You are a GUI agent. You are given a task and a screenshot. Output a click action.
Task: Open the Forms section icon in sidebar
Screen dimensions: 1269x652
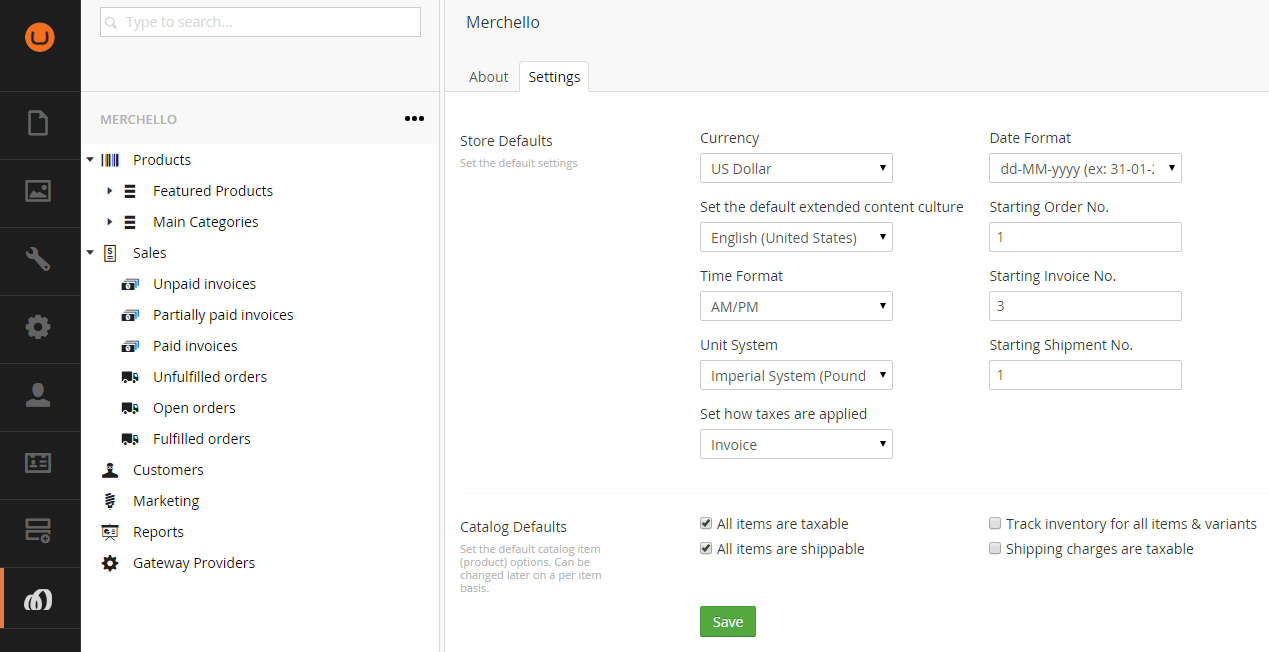tap(38, 531)
